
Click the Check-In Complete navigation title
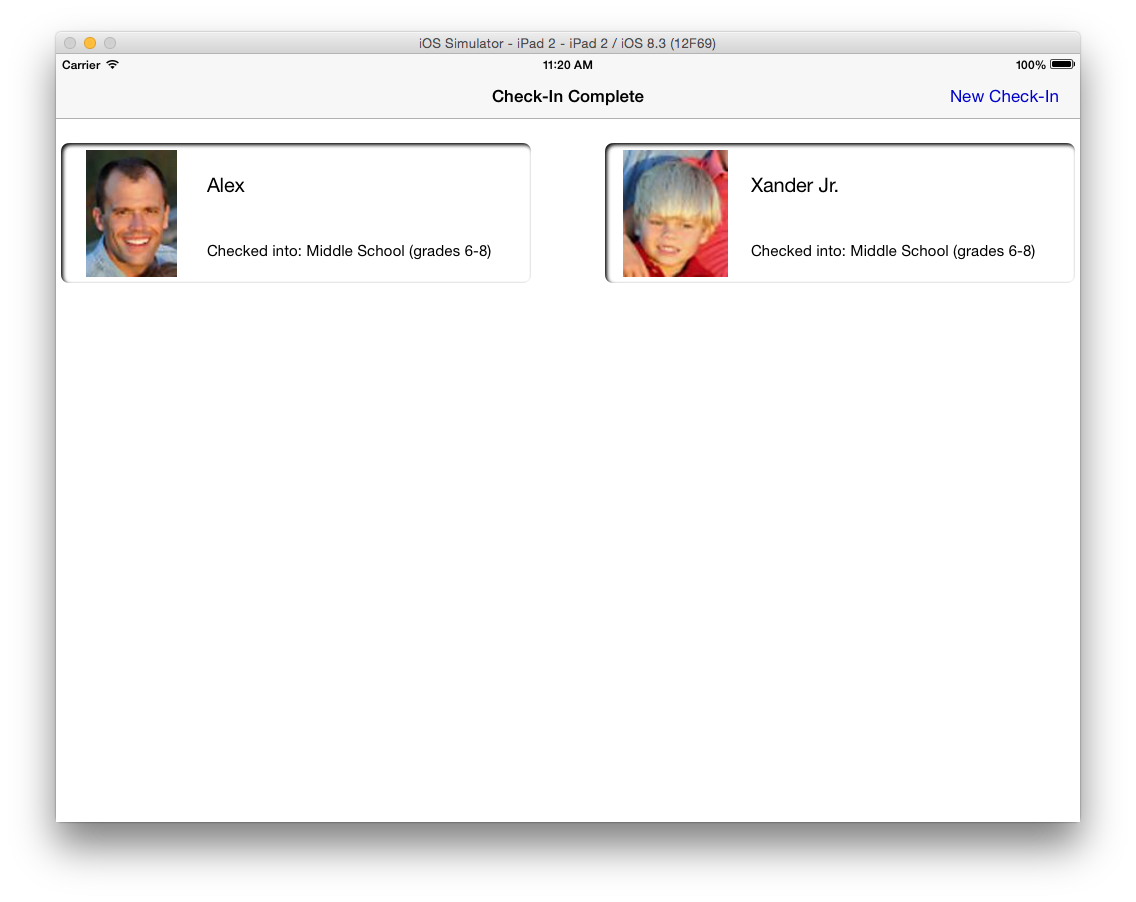click(567, 97)
